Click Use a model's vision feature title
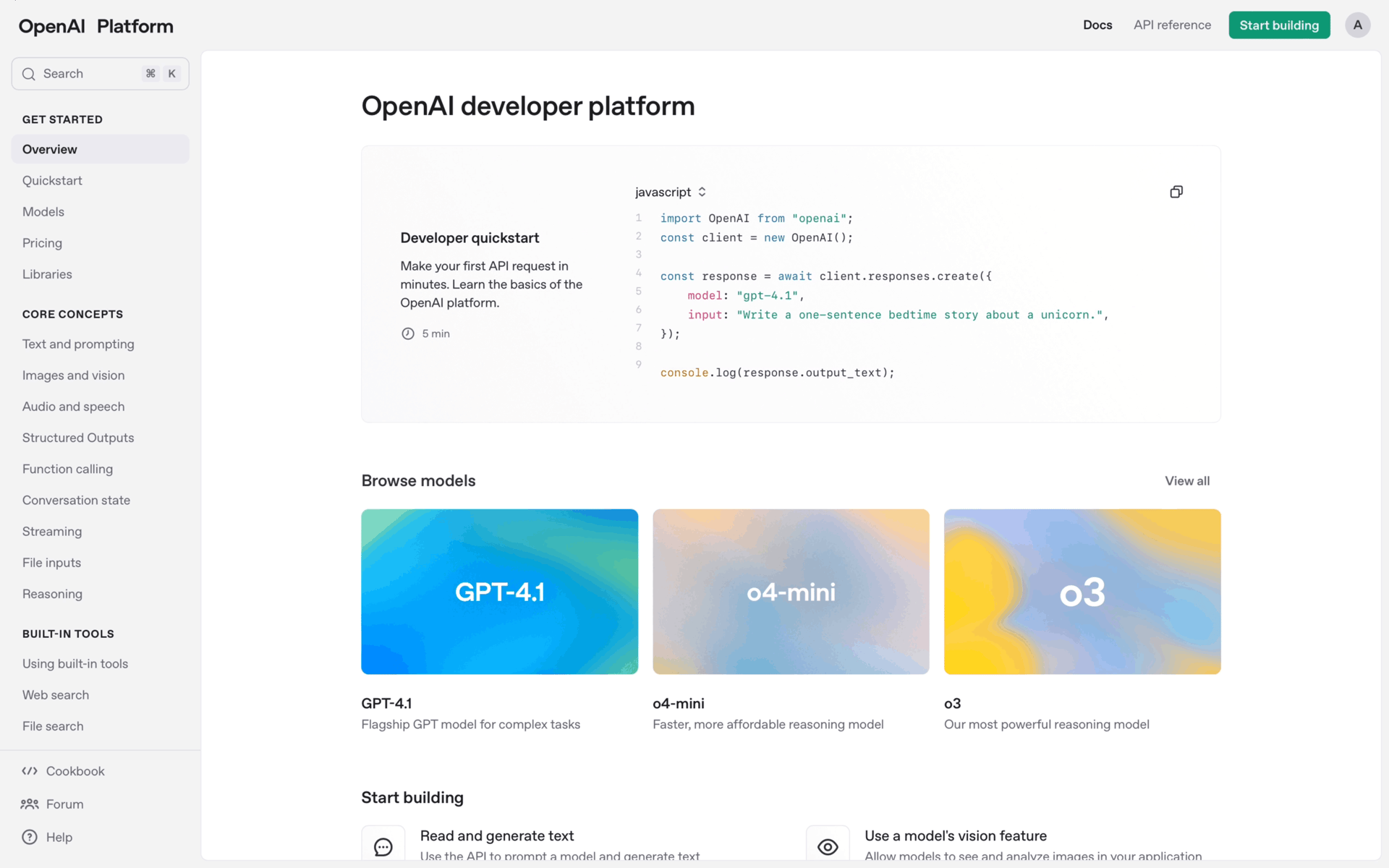Viewport: 1389px width, 868px height. [956, 836]
